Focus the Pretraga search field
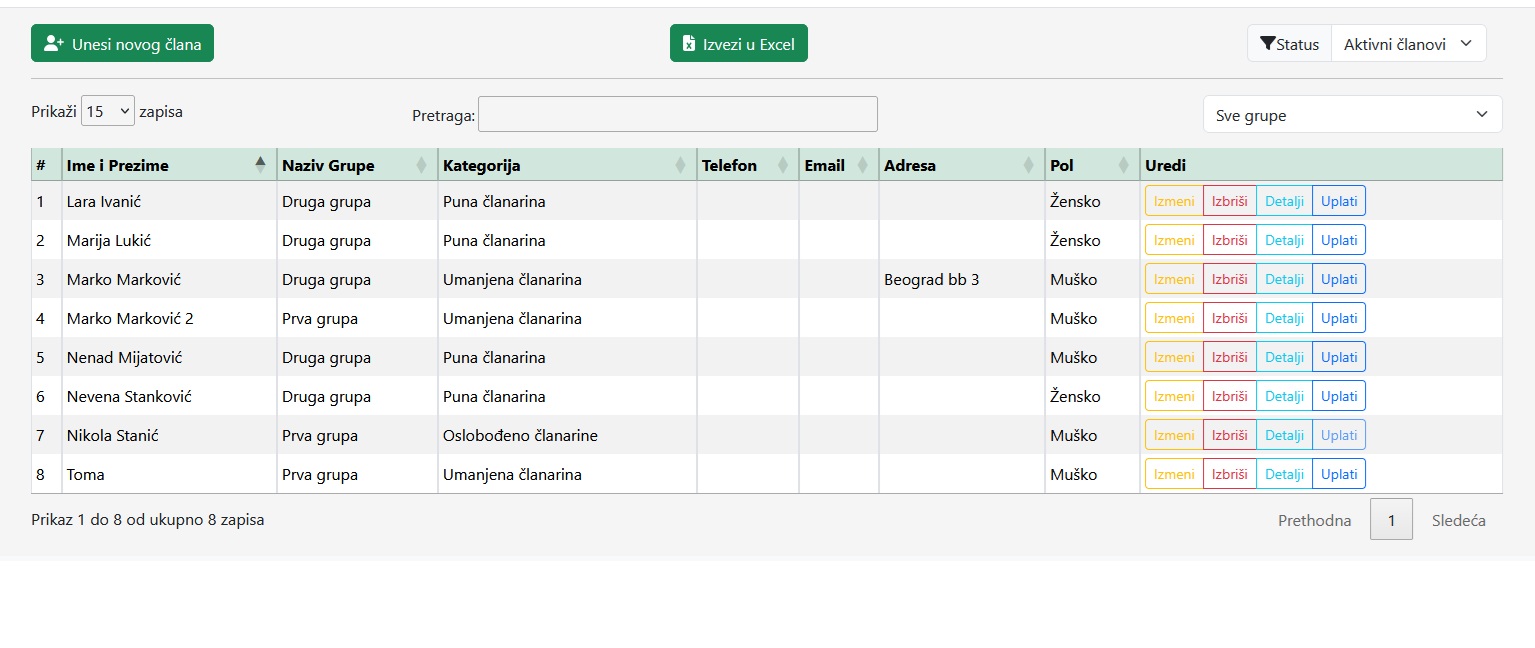This screenshot has height=648, width=1535. (x=677, y=114)
